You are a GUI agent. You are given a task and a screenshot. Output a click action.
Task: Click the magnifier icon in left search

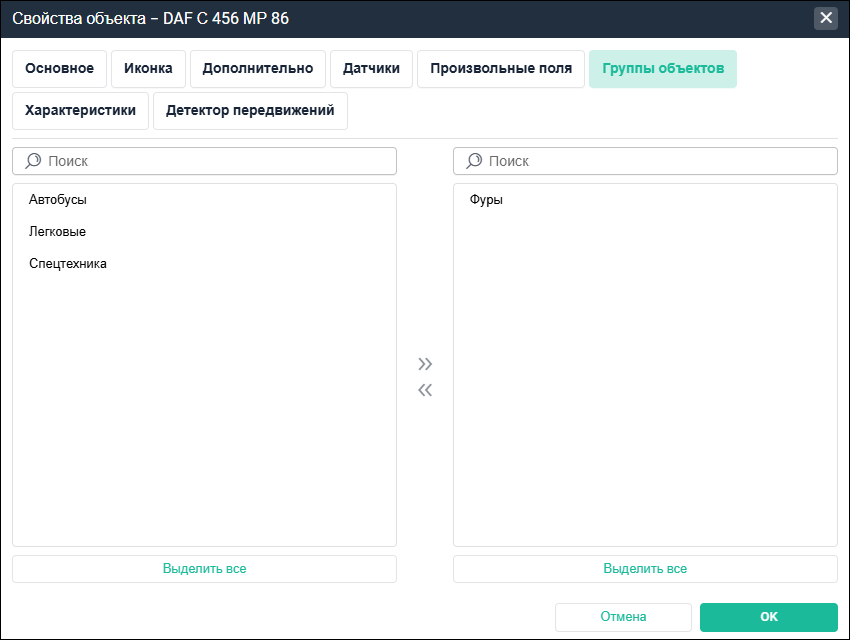pos(33,161)
